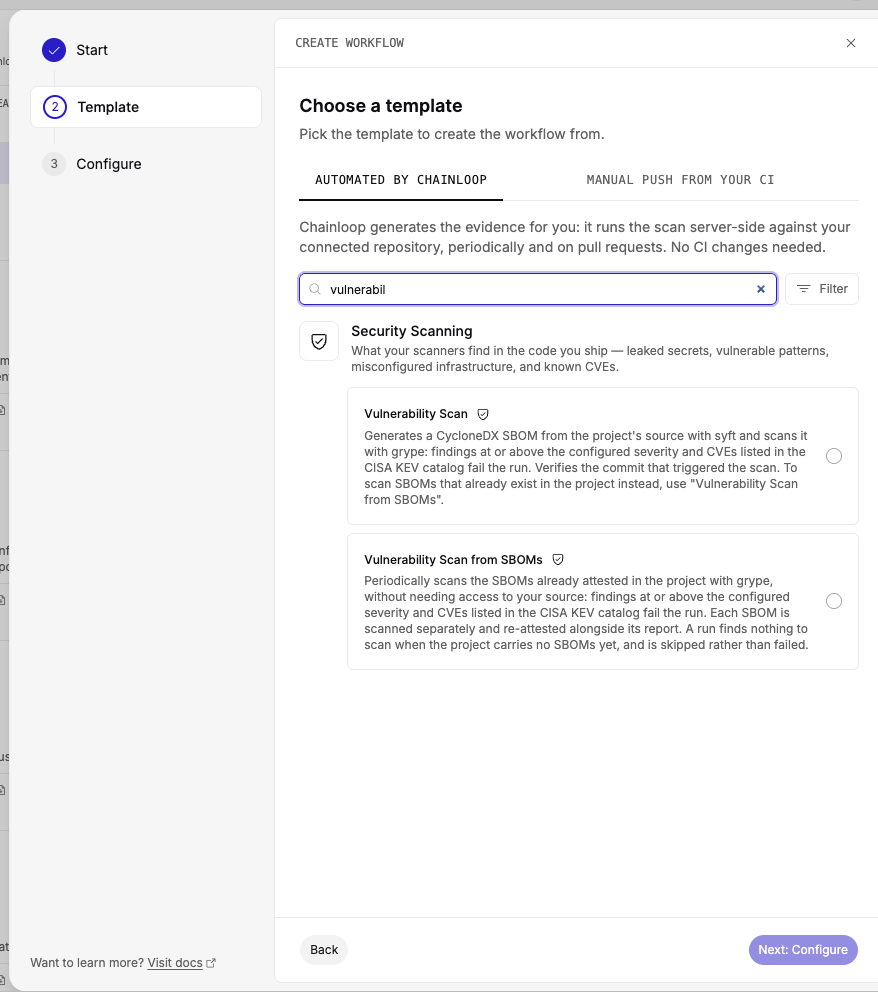Select the Vulnerability Scan template radio
The width and height of the screenshot is (878, 992).
tap(834, 456)
